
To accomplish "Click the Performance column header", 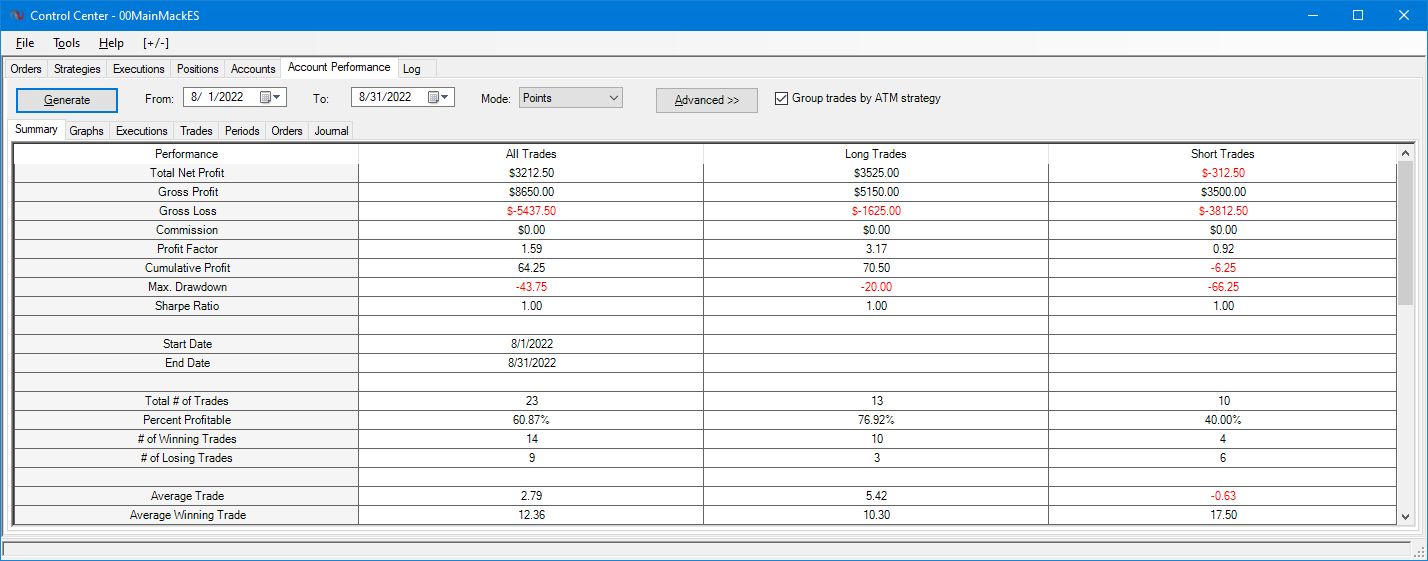I will (186, 154).
